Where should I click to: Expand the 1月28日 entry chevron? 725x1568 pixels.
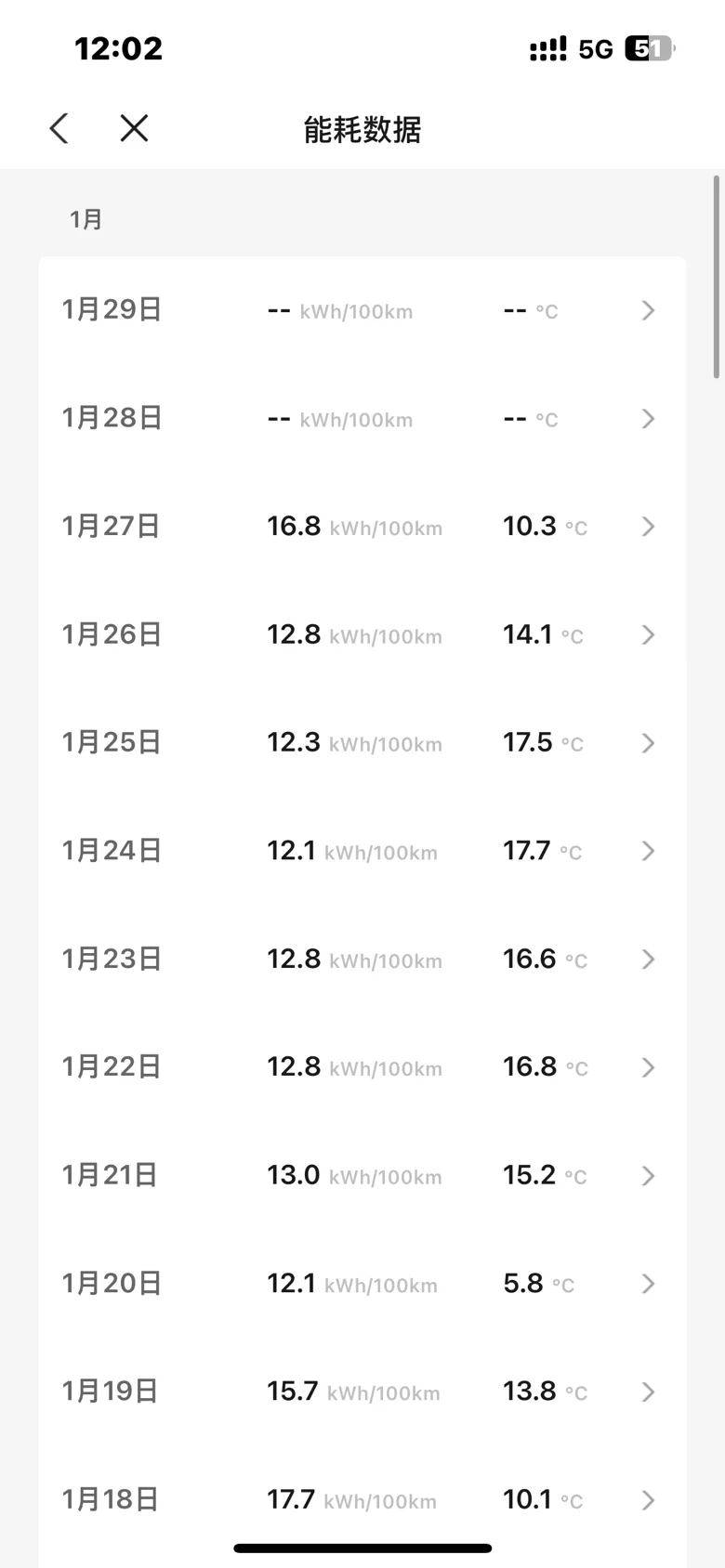[x=649, y=419]
